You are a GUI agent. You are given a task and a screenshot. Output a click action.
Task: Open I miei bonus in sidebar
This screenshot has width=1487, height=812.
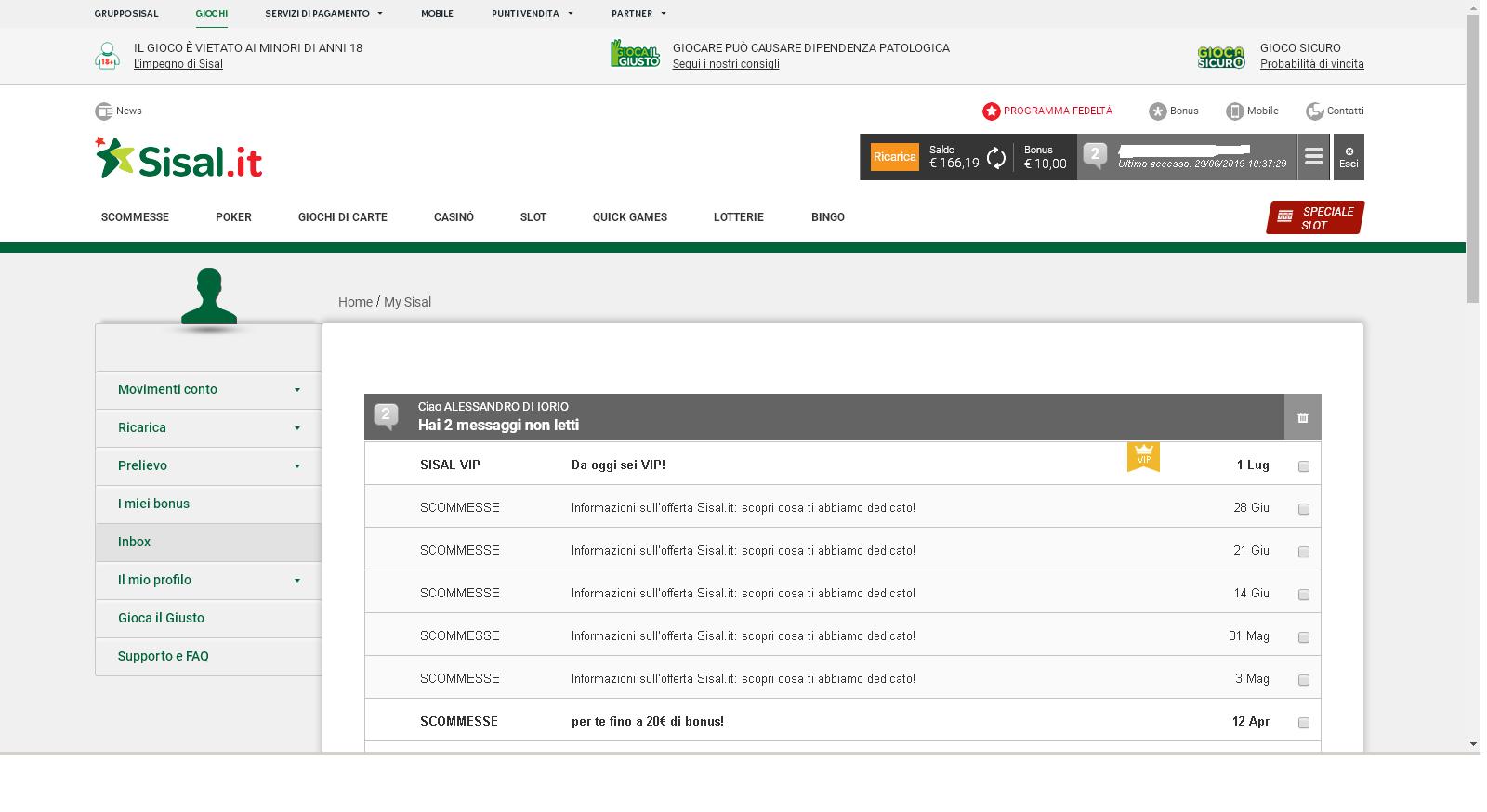[x=208, y=504]
